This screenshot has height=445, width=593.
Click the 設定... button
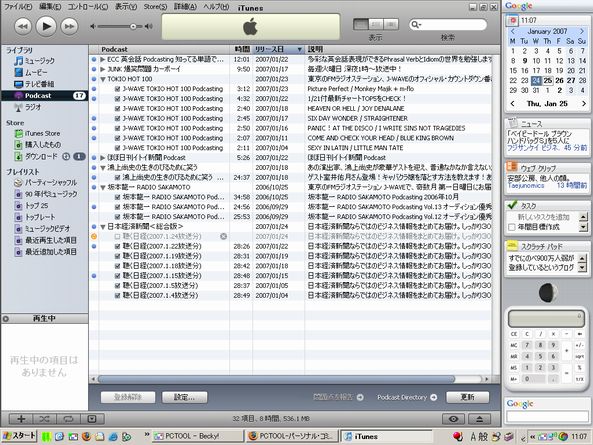(185, 397)
